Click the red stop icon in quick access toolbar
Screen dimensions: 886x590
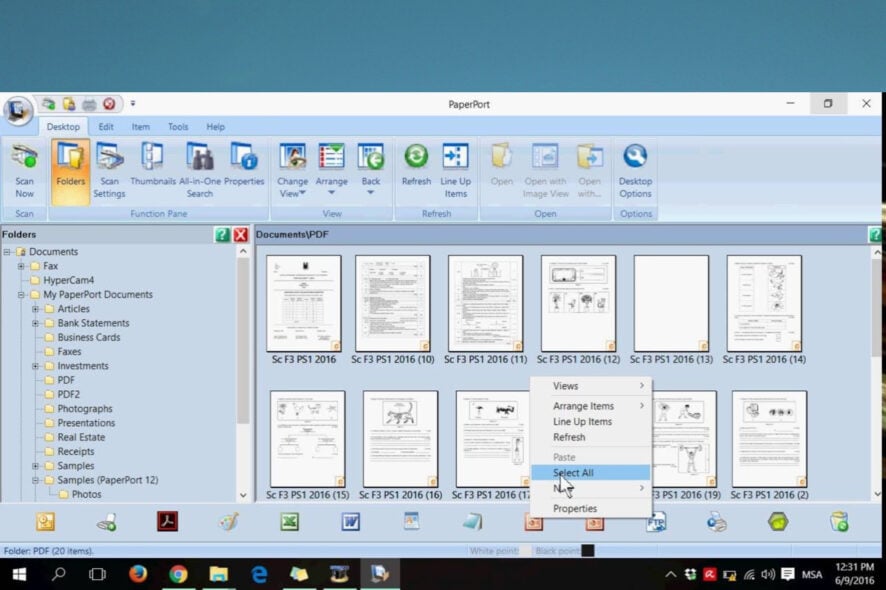point(109,104)
